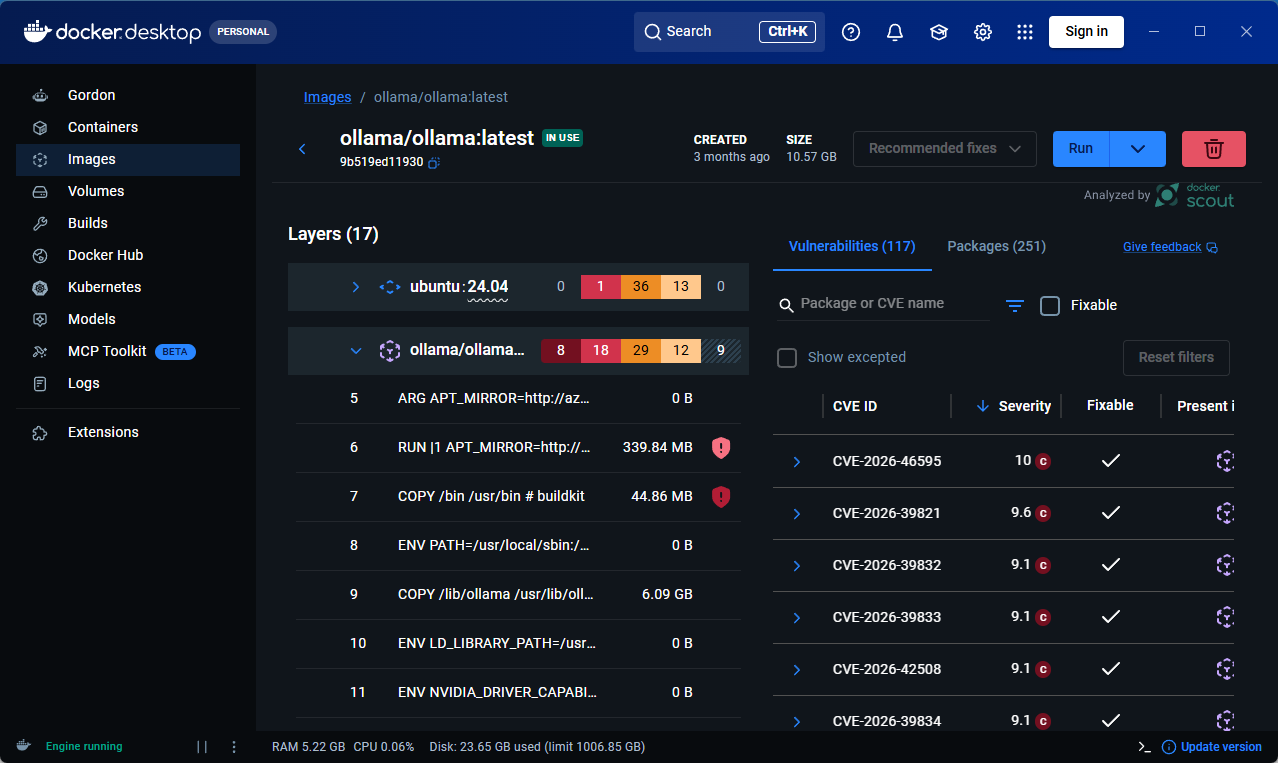Click the red critical count 8 badge
This screenshot has width=1278, height=763.
[561, 351]
